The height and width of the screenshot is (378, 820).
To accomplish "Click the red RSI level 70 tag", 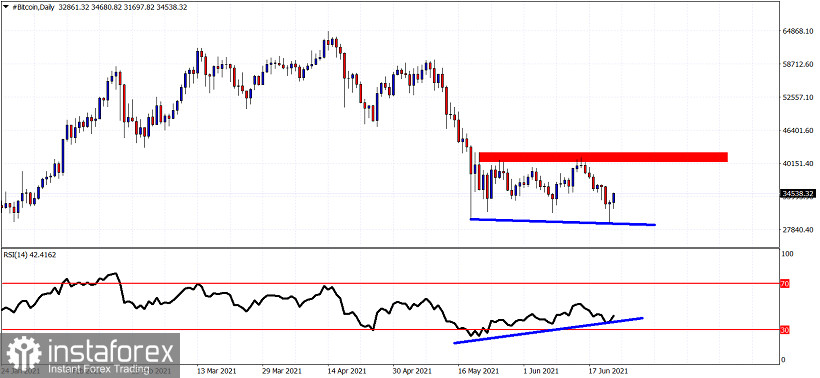I will click(784, 283).
